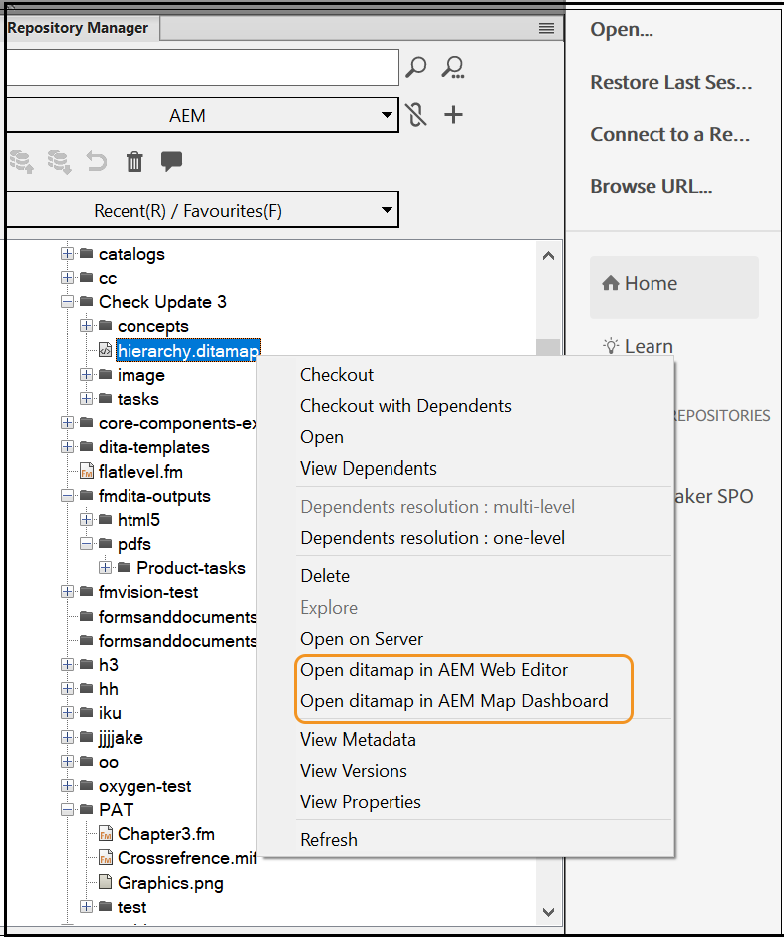This screenshot has width=784, height=937.
Task: Open advanced search icon with dots
Action: [453, 68]
